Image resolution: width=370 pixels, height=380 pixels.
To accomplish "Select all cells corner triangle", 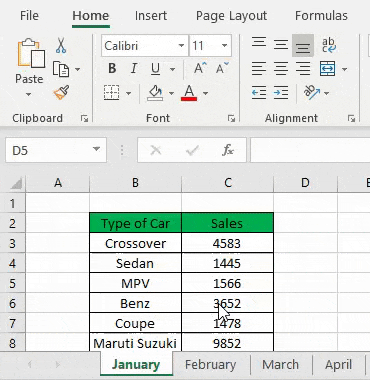I will [16, 183].
